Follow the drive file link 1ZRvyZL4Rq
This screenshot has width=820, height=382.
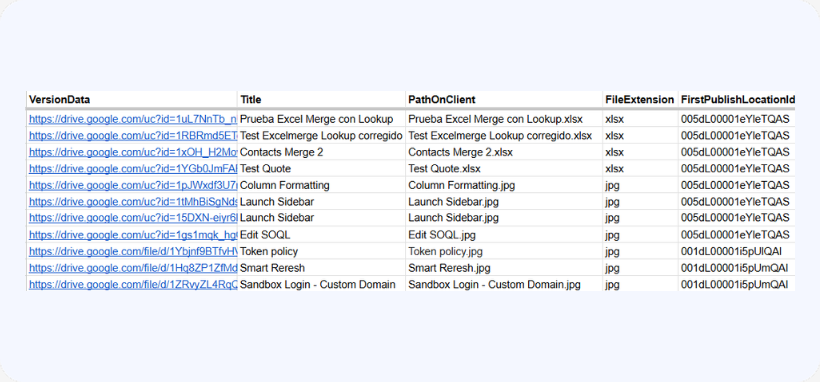click(133, 285)
